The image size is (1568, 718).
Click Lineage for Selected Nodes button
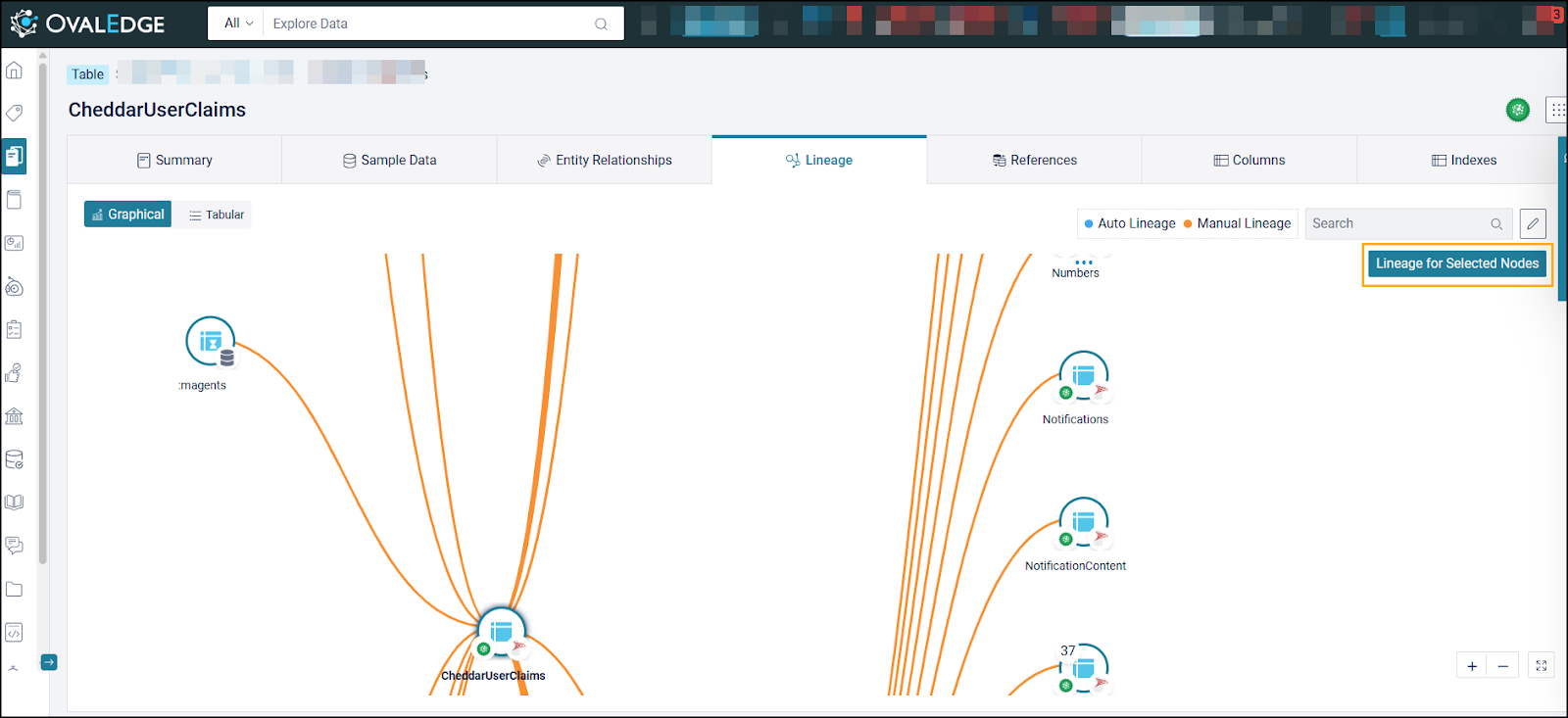[x=1456, y=263]
